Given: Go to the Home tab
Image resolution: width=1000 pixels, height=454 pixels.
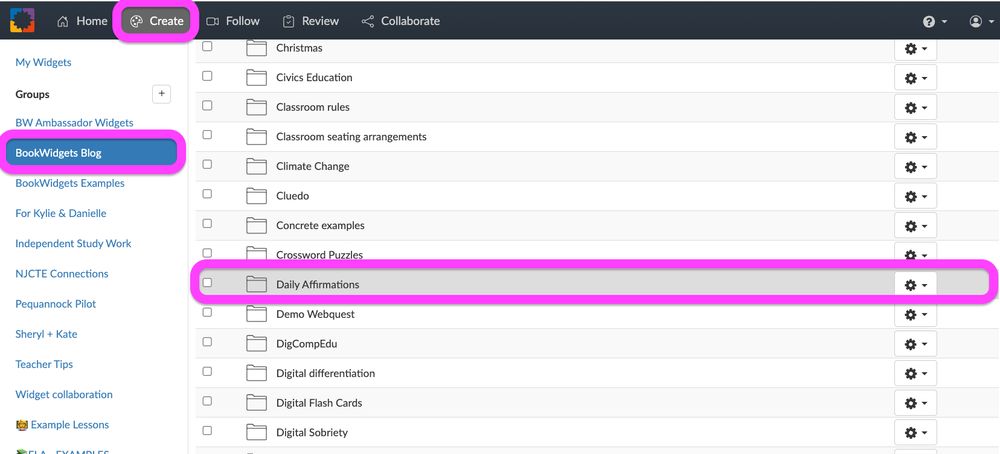Looking at the screenshot, I should click(x=82, y=21).
